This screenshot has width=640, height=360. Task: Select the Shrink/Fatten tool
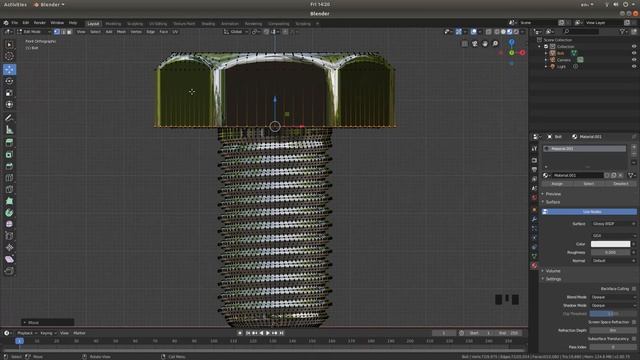click(9, 247)
